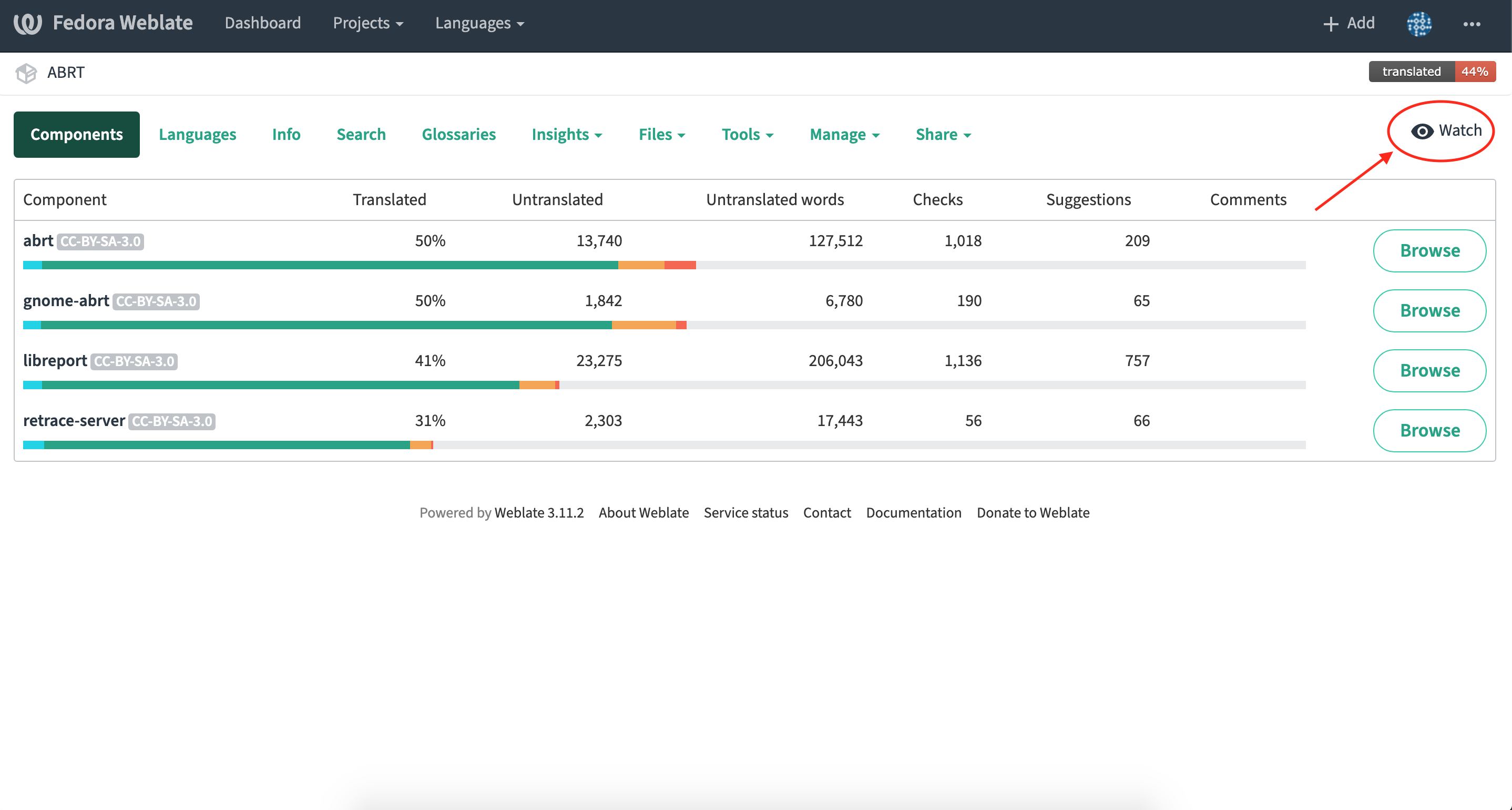Image resolution: width=1512 pixels, height=810 pixels.
Task: Click retrace-server's 2,303 untranslated count
Action: coord(603,421)
